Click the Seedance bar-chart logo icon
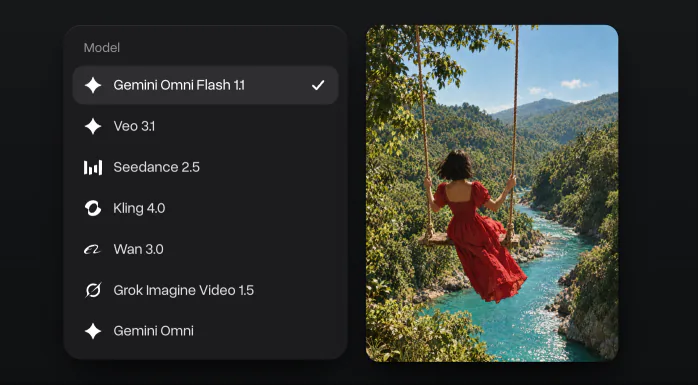698x385 pixels. [93, 167]
